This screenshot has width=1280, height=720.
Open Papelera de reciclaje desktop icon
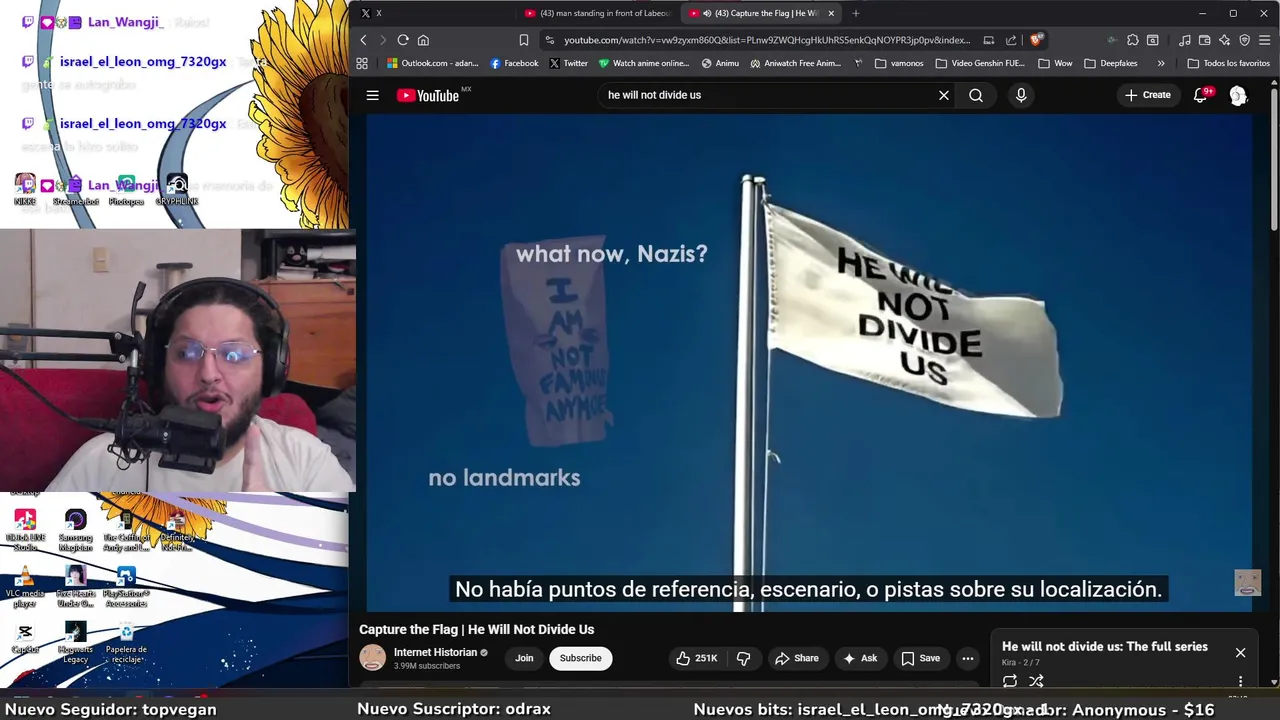(126, 643)
